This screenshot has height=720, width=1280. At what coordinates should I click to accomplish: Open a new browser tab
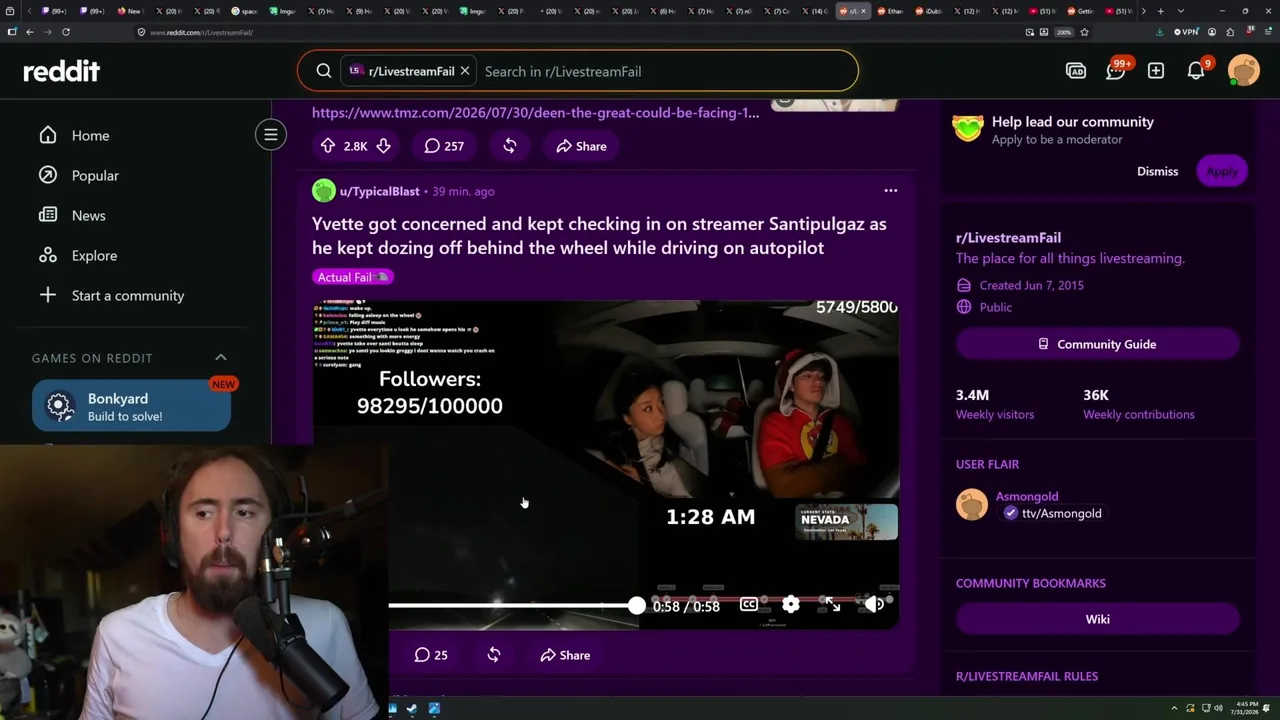click(1160, 11)
